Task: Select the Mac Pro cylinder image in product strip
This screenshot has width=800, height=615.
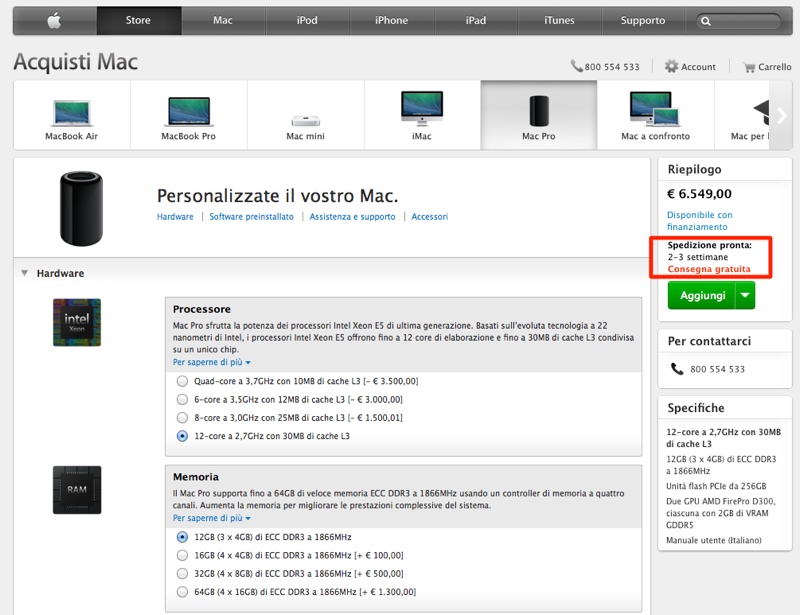Action: [539, 111]
